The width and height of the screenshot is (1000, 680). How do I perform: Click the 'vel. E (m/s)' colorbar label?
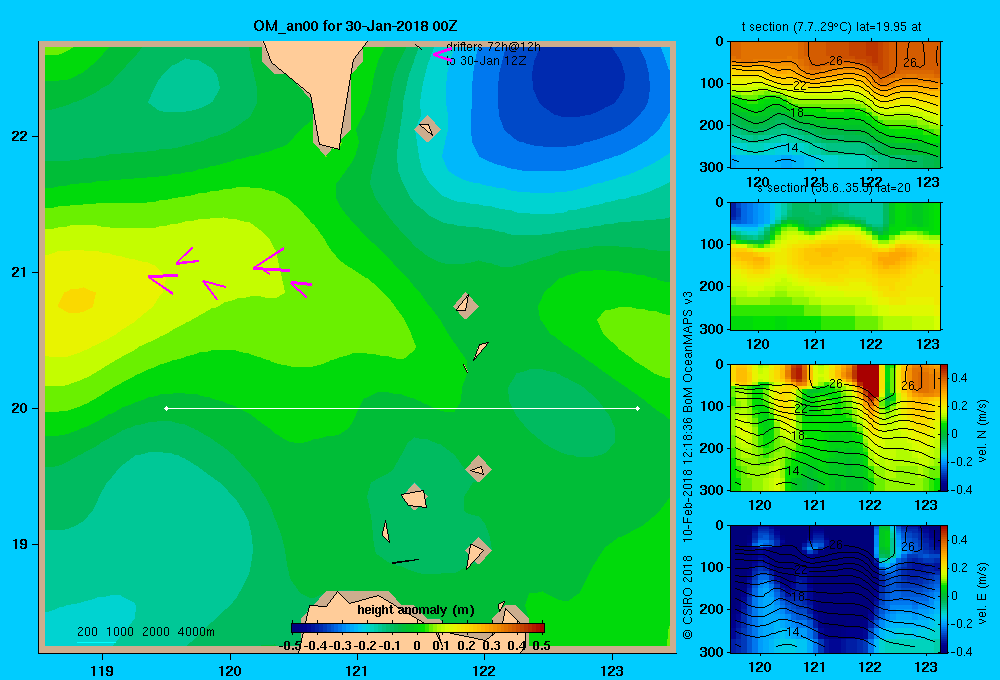pos(983,593)
